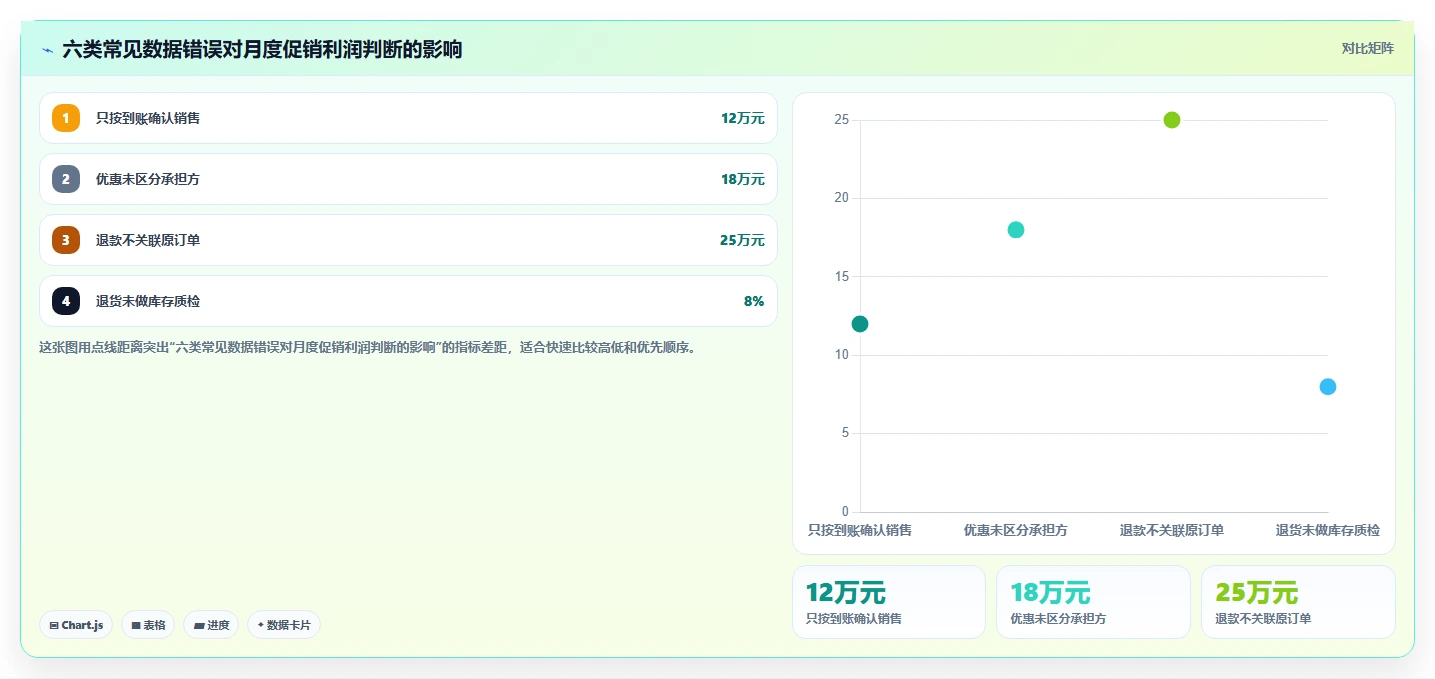
Task: Click the gray number 2 badge
Action: pos(66,179)
